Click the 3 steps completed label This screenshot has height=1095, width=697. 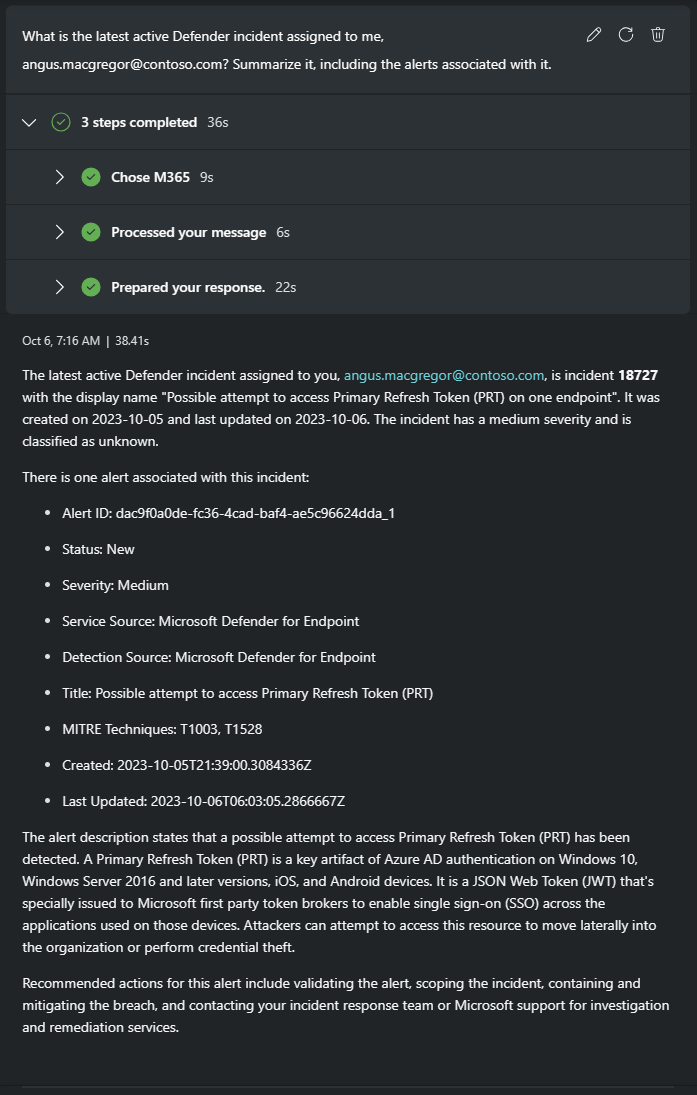pos(139,122)
